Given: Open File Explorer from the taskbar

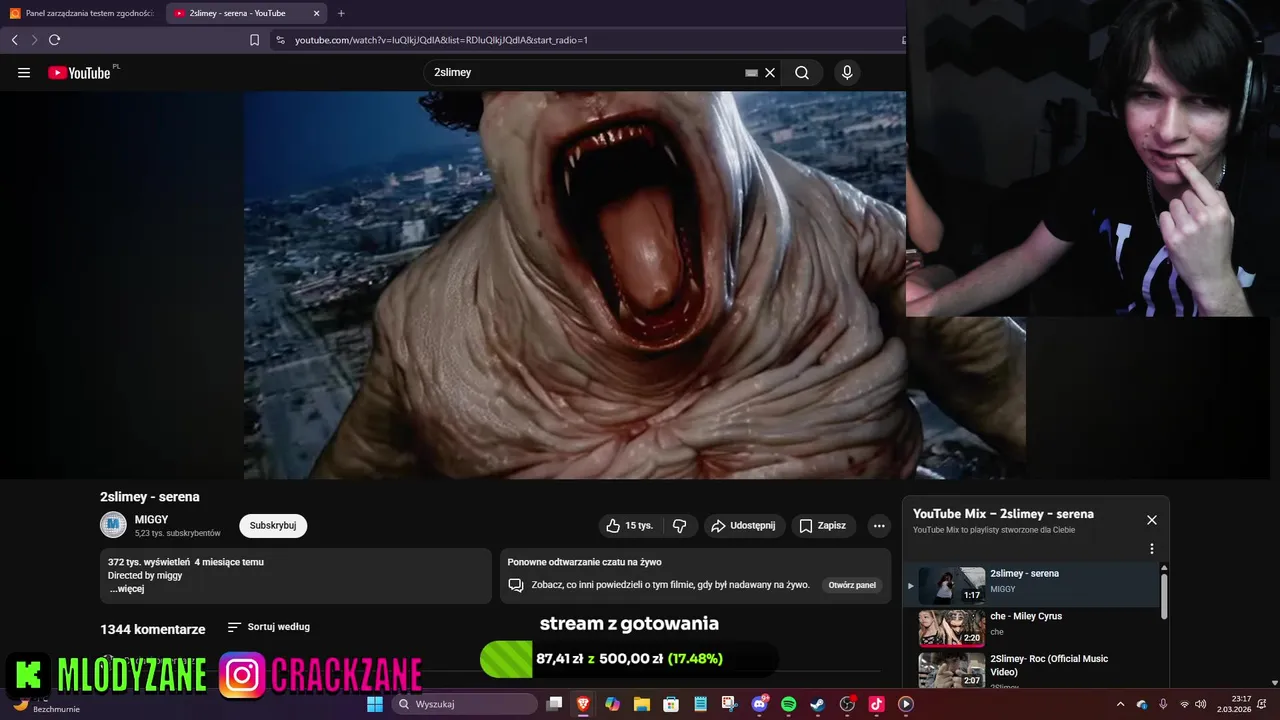Looking at the screenshot, I should [641, 704].
